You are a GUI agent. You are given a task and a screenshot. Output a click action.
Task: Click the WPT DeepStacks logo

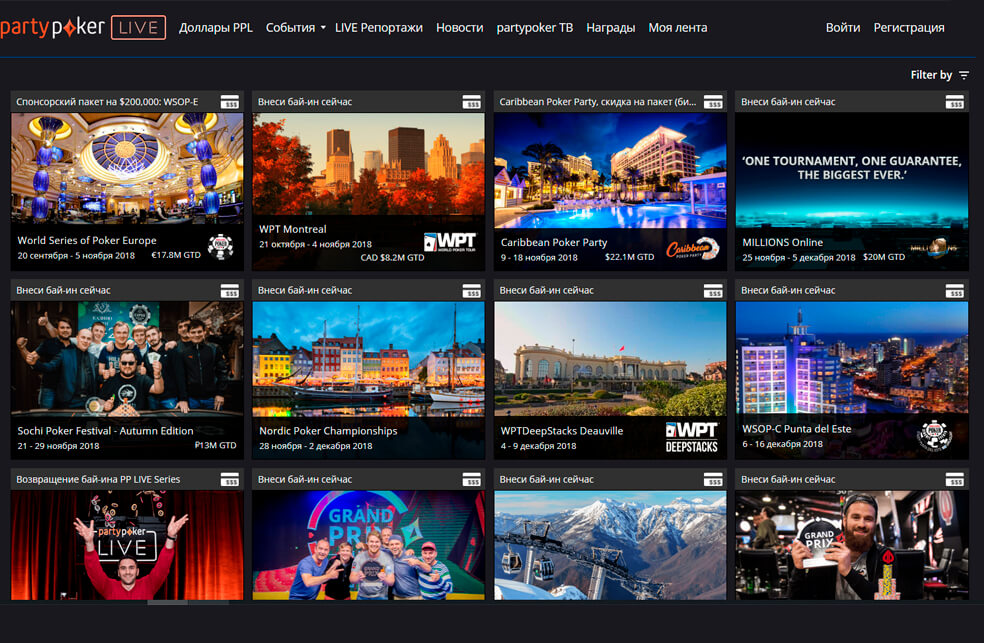(x=692, y=437)
